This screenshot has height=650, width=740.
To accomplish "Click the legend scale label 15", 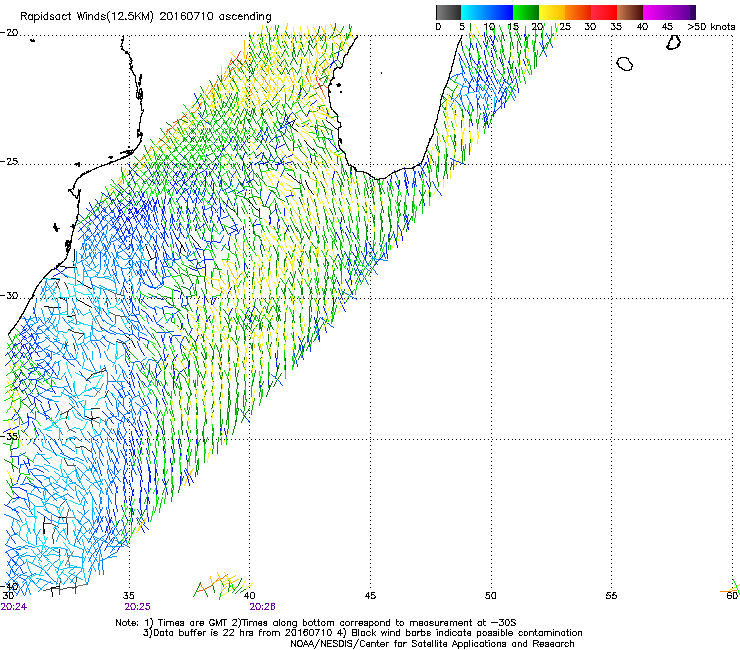I will tap(513, 27).
